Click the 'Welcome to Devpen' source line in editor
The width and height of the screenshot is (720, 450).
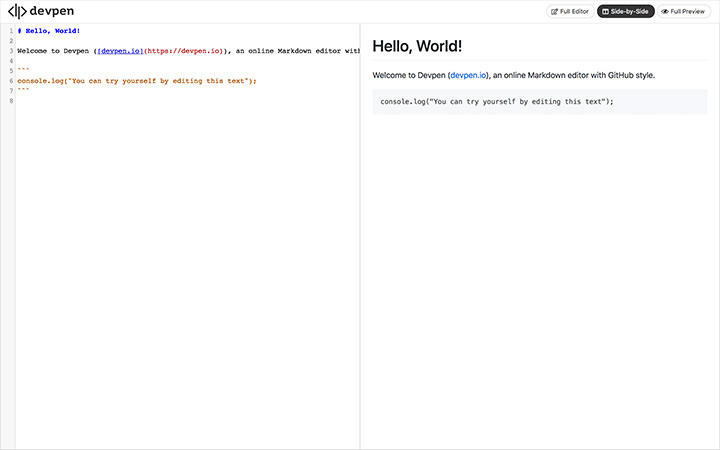tap(188, 51)
